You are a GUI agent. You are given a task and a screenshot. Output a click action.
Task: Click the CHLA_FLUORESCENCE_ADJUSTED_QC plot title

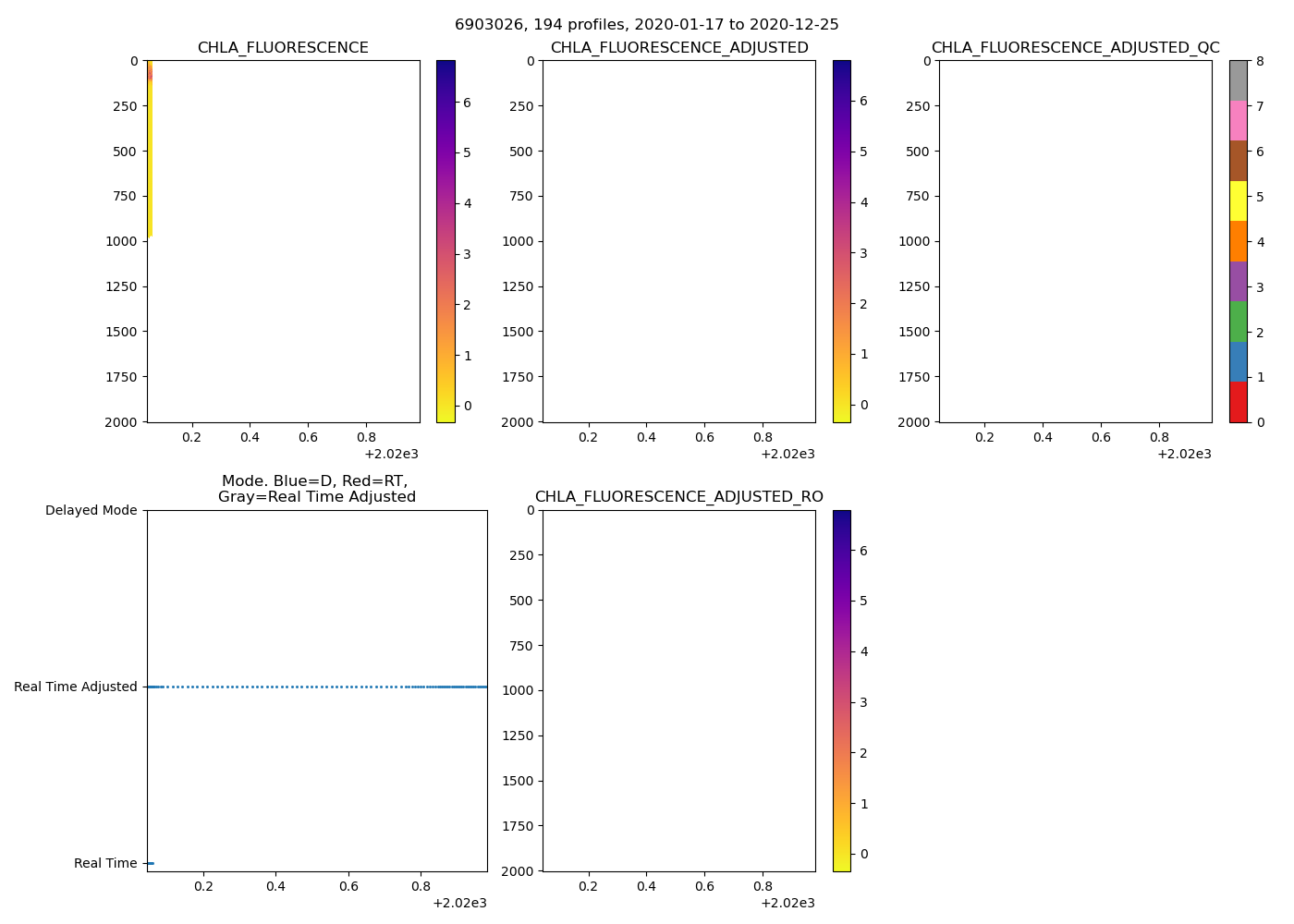coord(1075,48)
